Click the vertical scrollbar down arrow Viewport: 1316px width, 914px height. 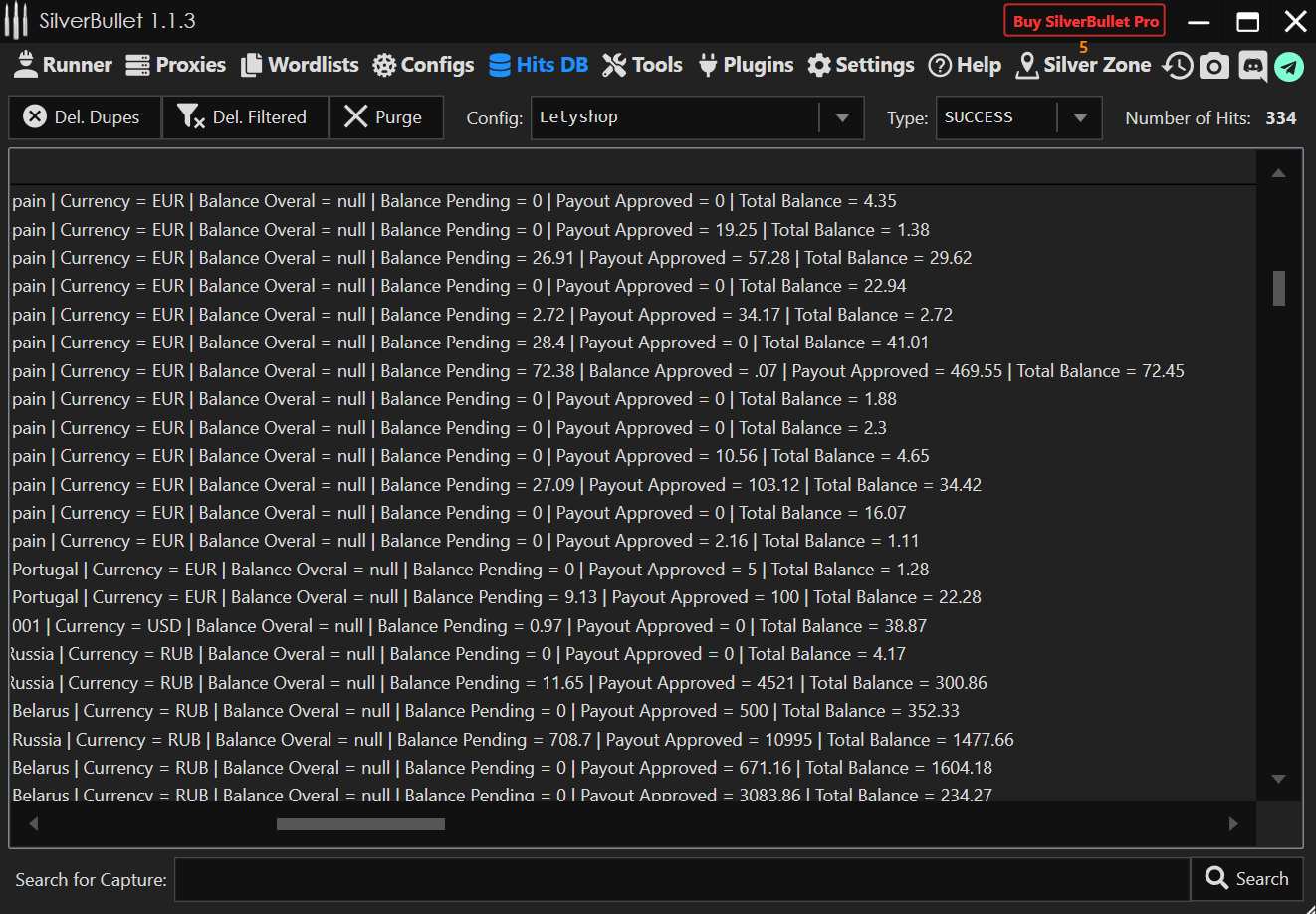click(1279, 779)
